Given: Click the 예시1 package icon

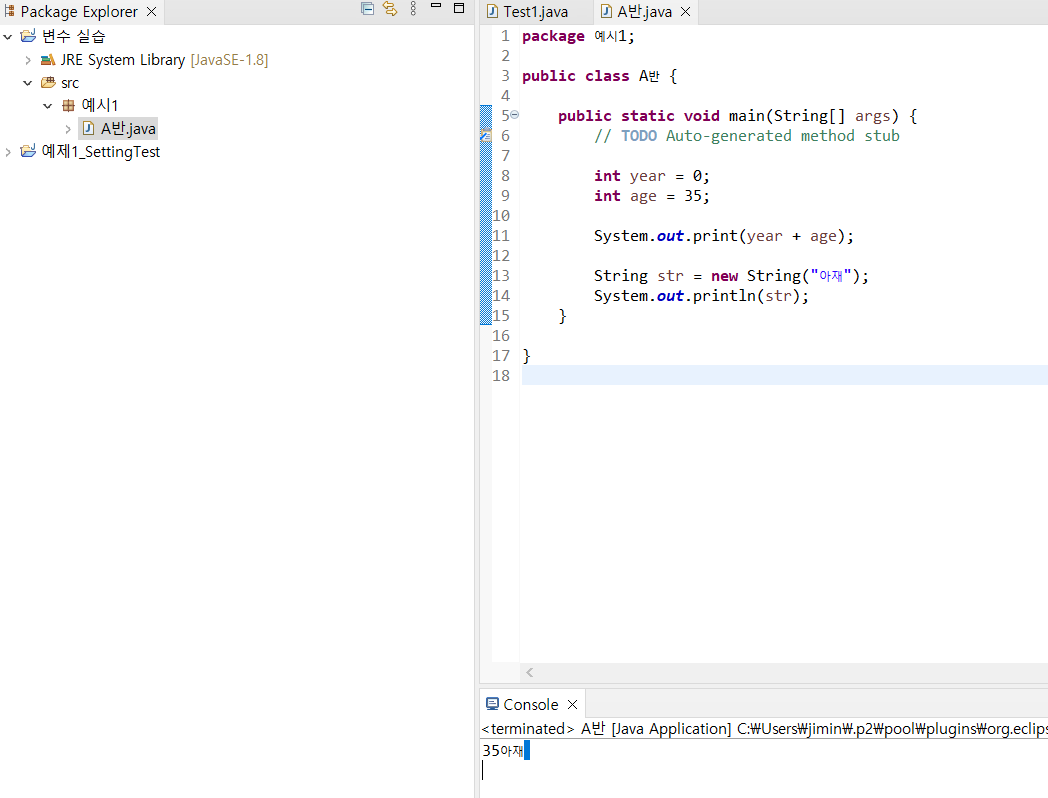Looking at the screenshot, I should [x=68, y=106].
